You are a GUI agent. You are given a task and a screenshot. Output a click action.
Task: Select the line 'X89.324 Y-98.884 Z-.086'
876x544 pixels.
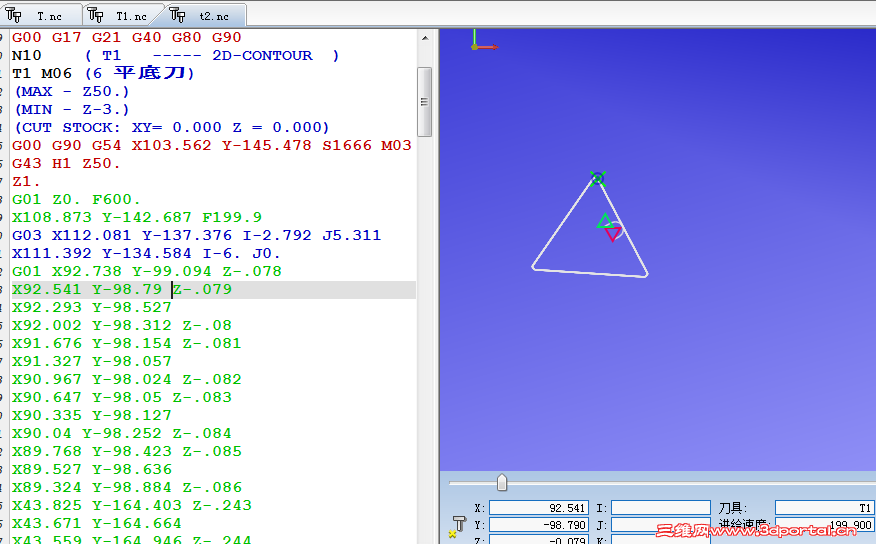127,487
